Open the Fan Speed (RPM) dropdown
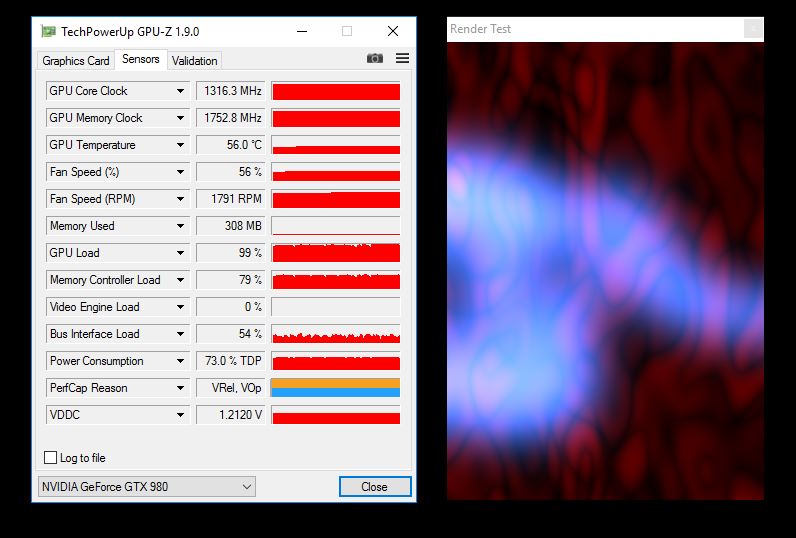 click(x=180, y=199)
